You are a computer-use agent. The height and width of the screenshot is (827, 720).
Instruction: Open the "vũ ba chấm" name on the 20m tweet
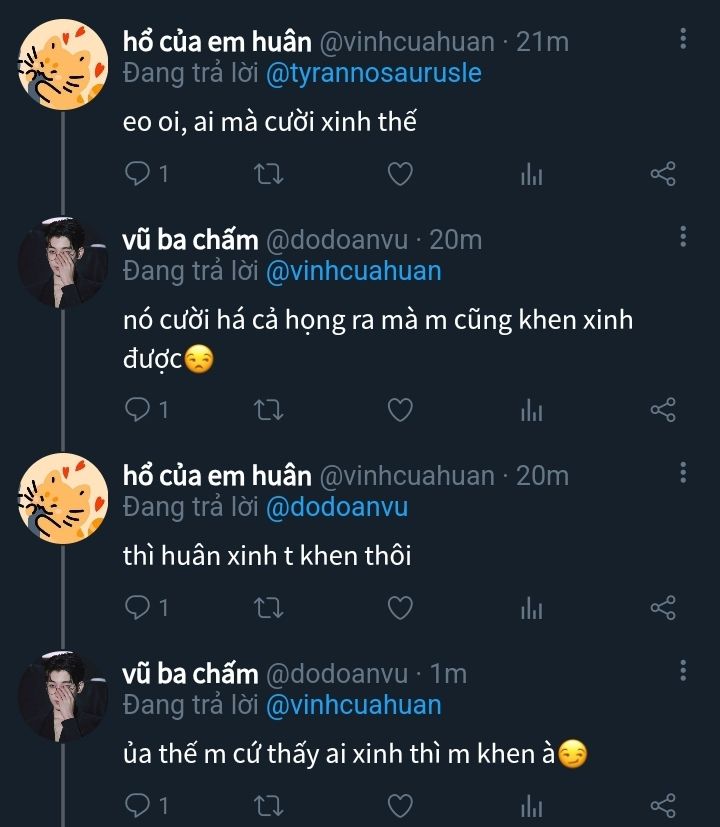(190, 240)
